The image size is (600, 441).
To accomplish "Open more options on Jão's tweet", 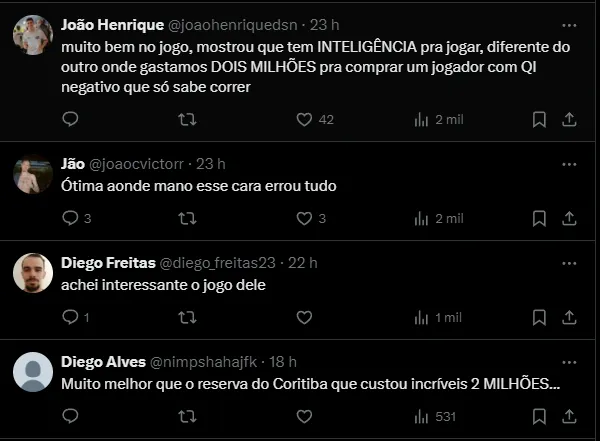I will point(569,164).
